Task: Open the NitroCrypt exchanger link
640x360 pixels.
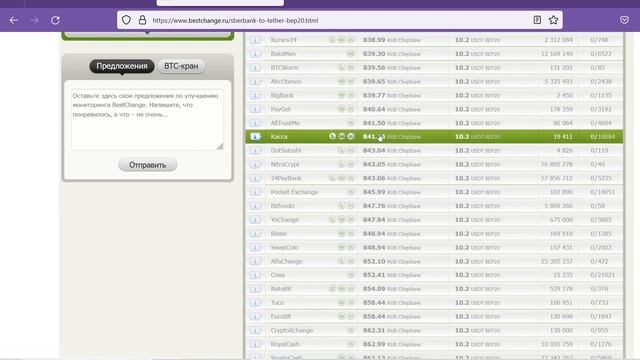Action: click(x=285, y=164)
